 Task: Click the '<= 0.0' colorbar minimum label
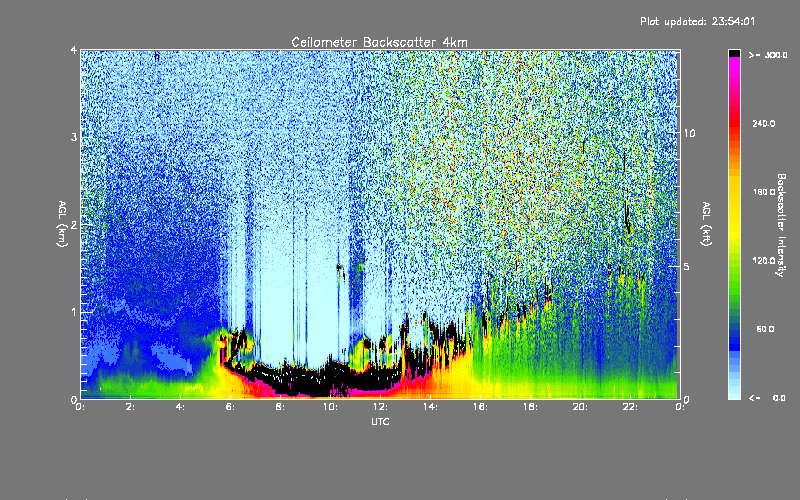(767, 398)
